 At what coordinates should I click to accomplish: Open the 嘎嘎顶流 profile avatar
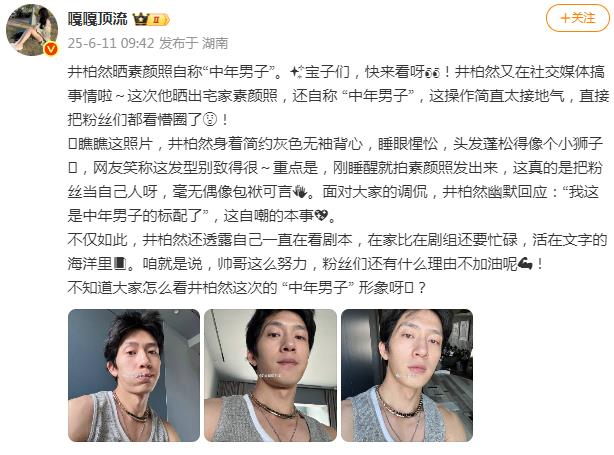click(x=32, y=30)
